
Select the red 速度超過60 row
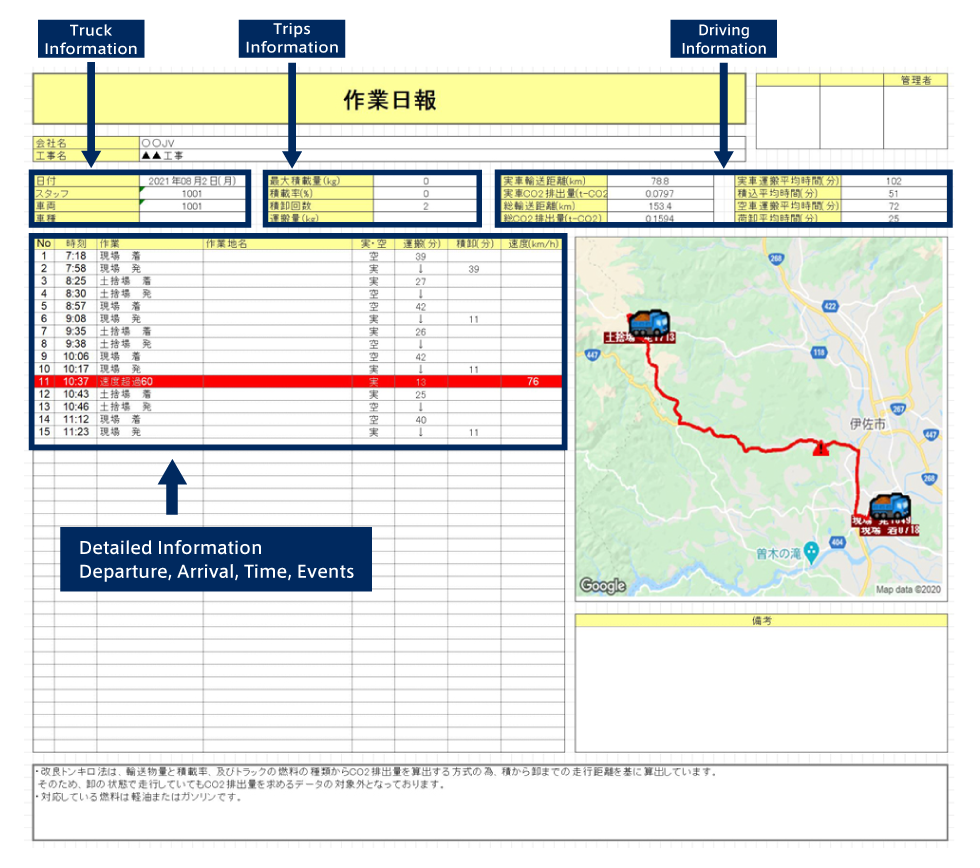coord(298,382)
